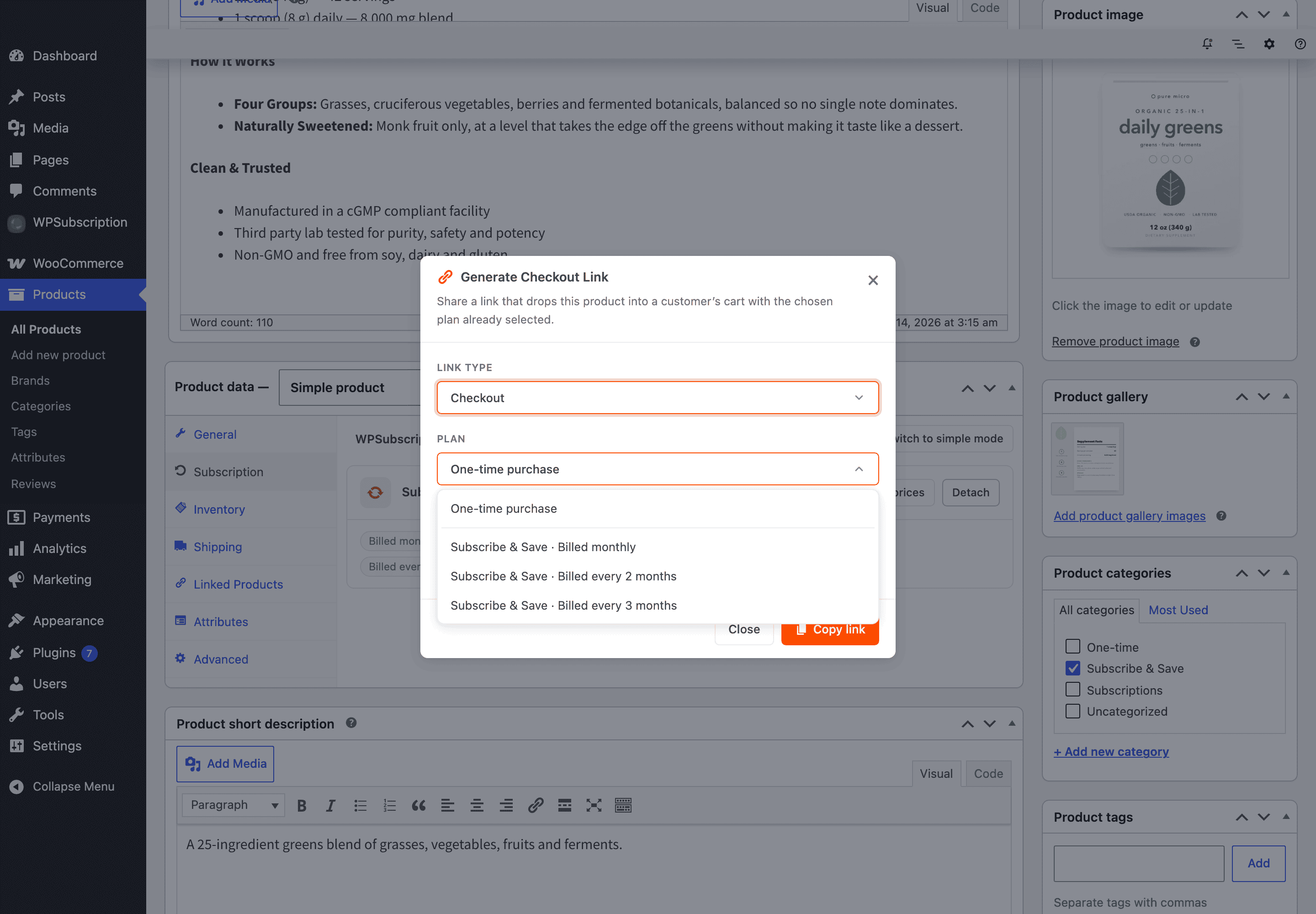
Task: Open the help question icon in top bar
Action: coord(1300,44)
